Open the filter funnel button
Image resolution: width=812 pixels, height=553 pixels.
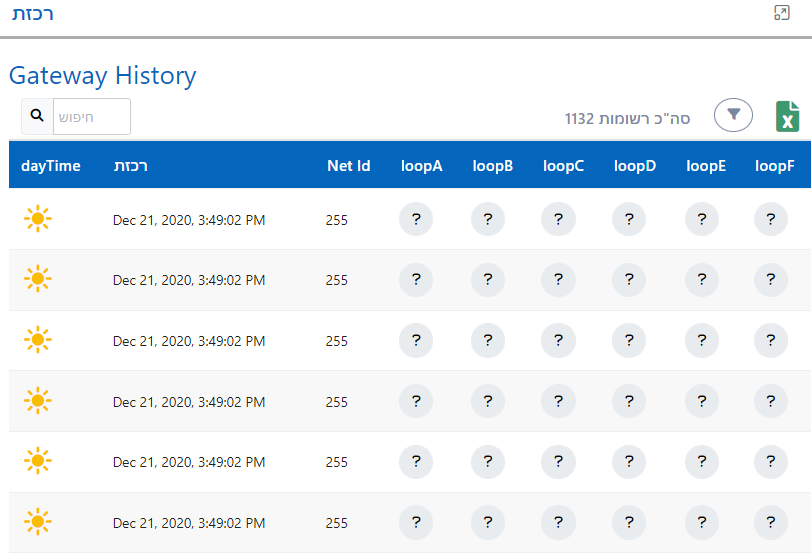[x=733, y=115]
